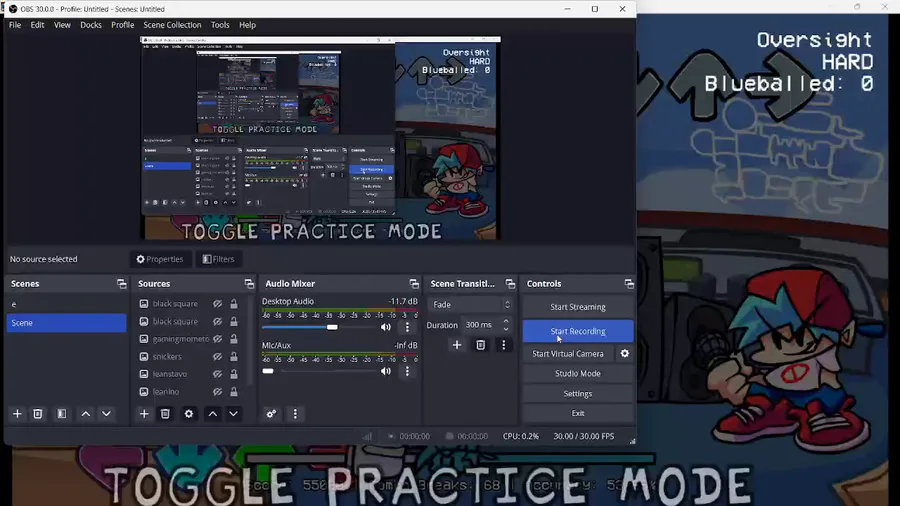Viewport: 900px width, 506px height.
Task: Open the Tools menu
Action: point(220,25)
